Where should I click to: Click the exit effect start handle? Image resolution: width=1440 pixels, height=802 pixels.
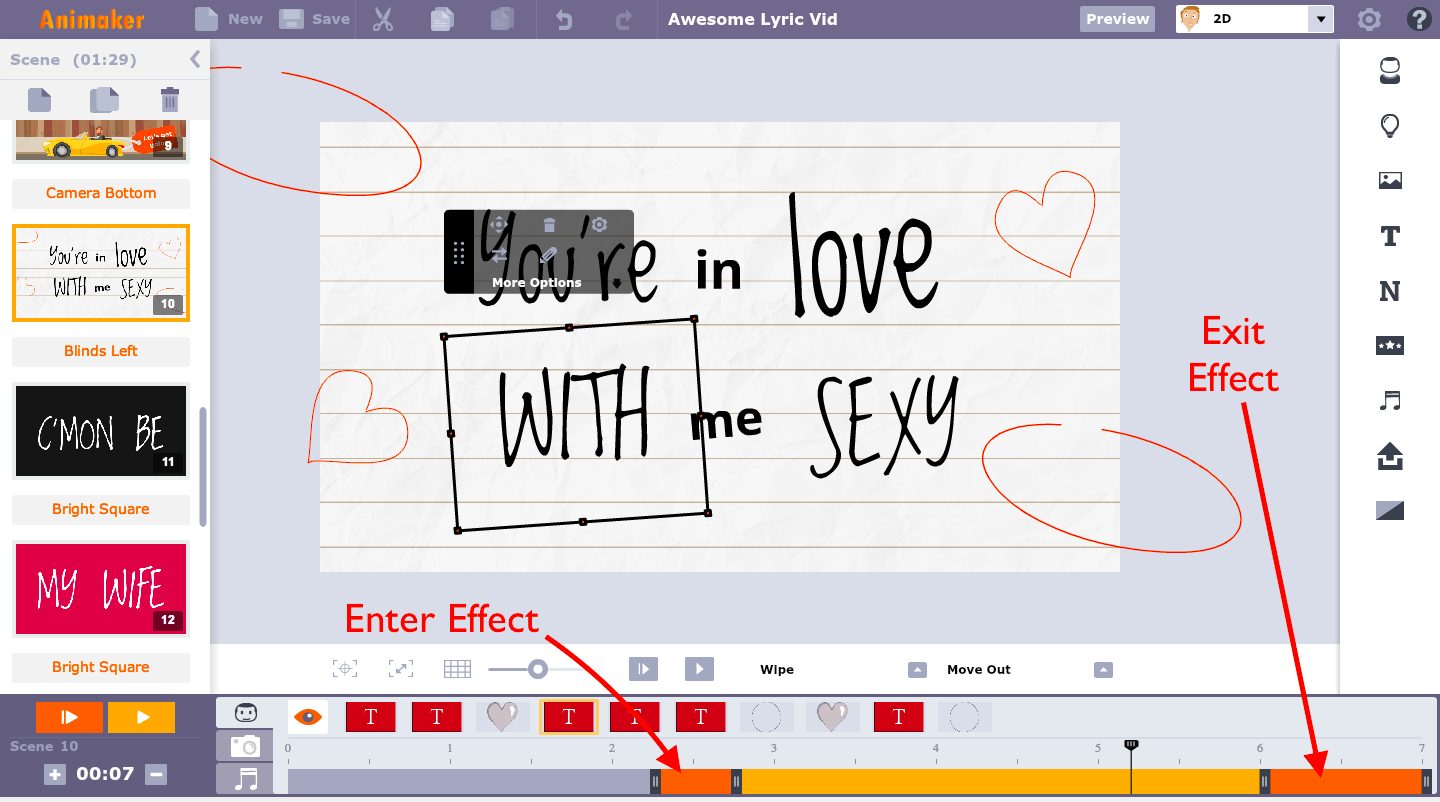pos(1264,782)
